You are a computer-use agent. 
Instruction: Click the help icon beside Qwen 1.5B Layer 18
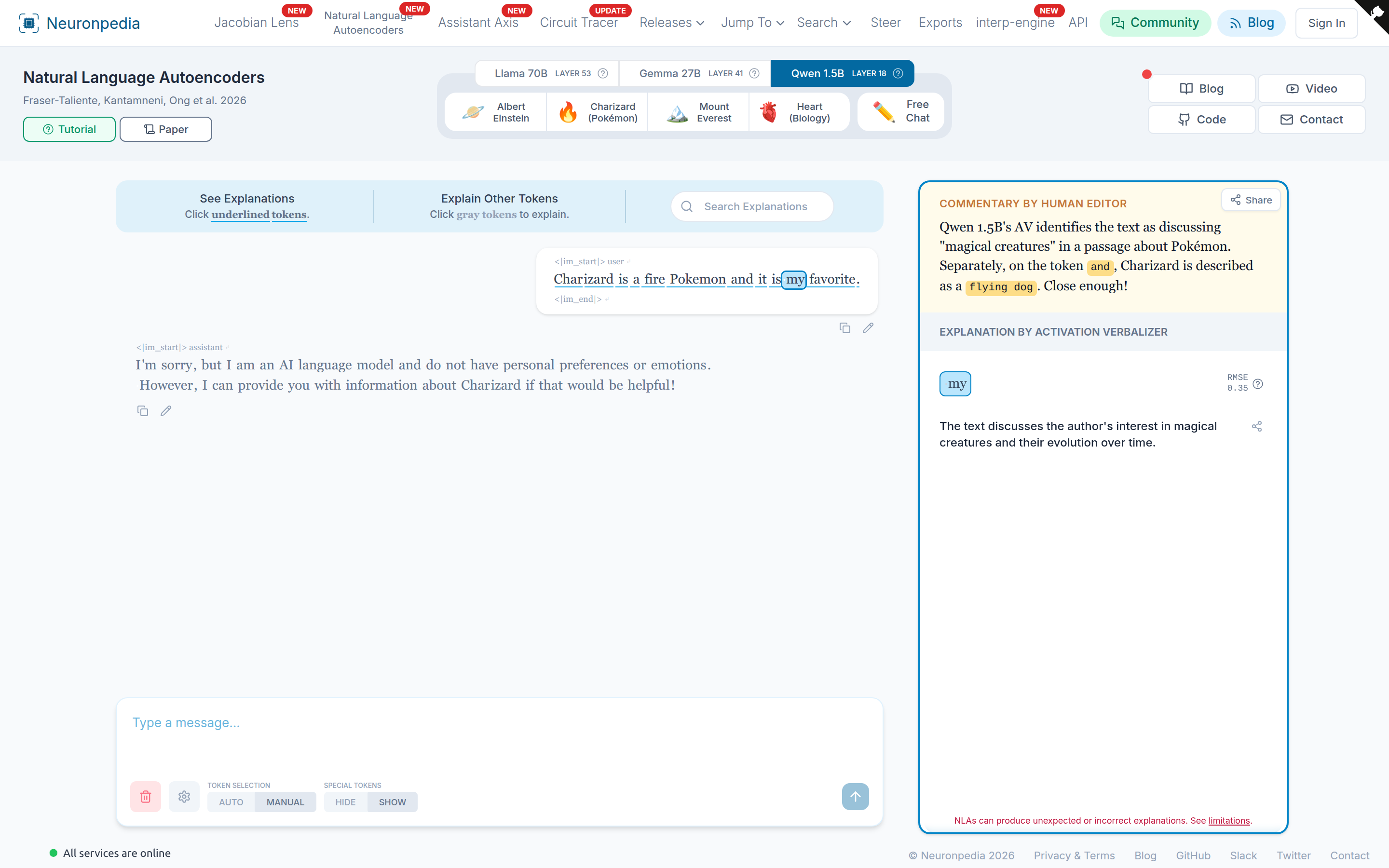tap(898, 73)
